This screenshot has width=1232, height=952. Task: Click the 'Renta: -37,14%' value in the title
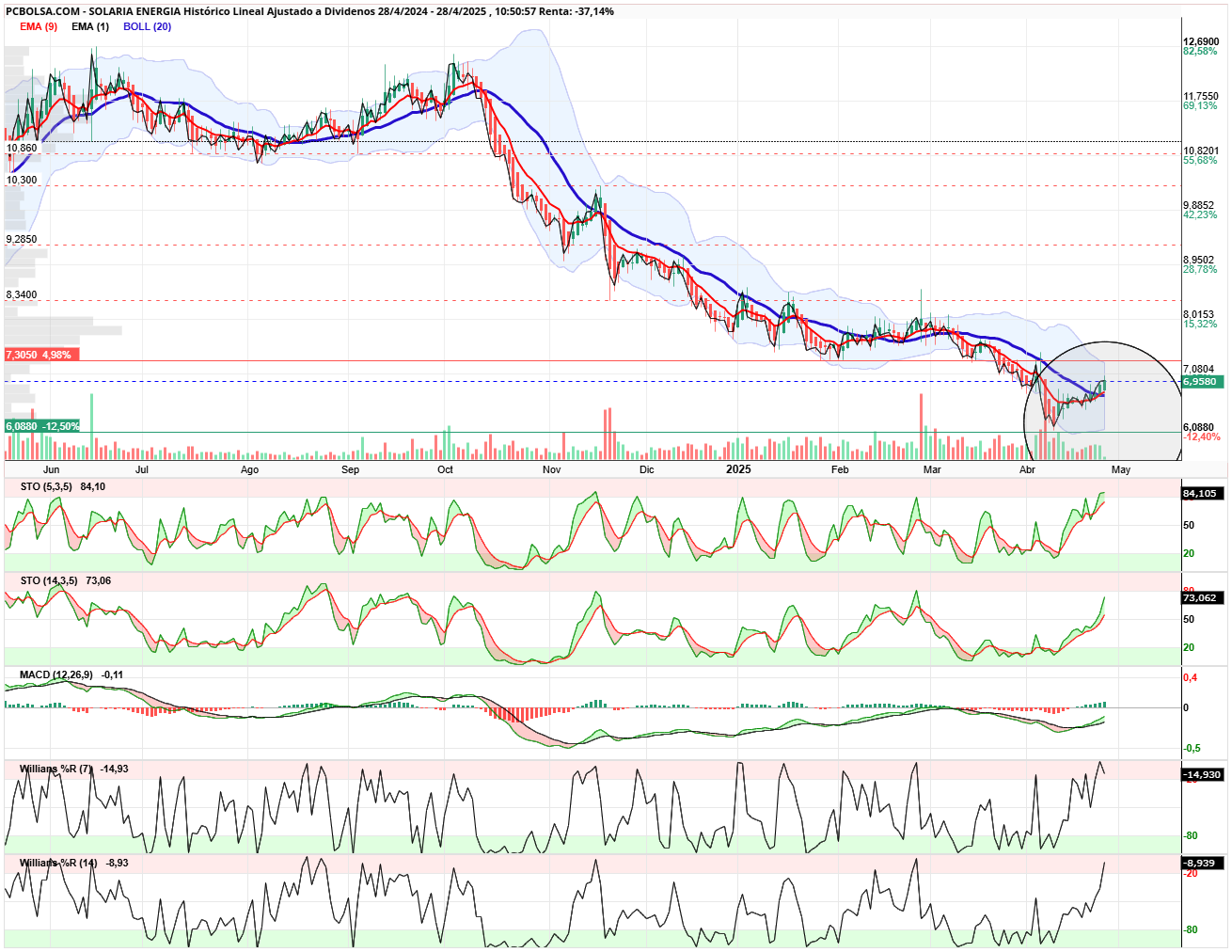point(577,11)
